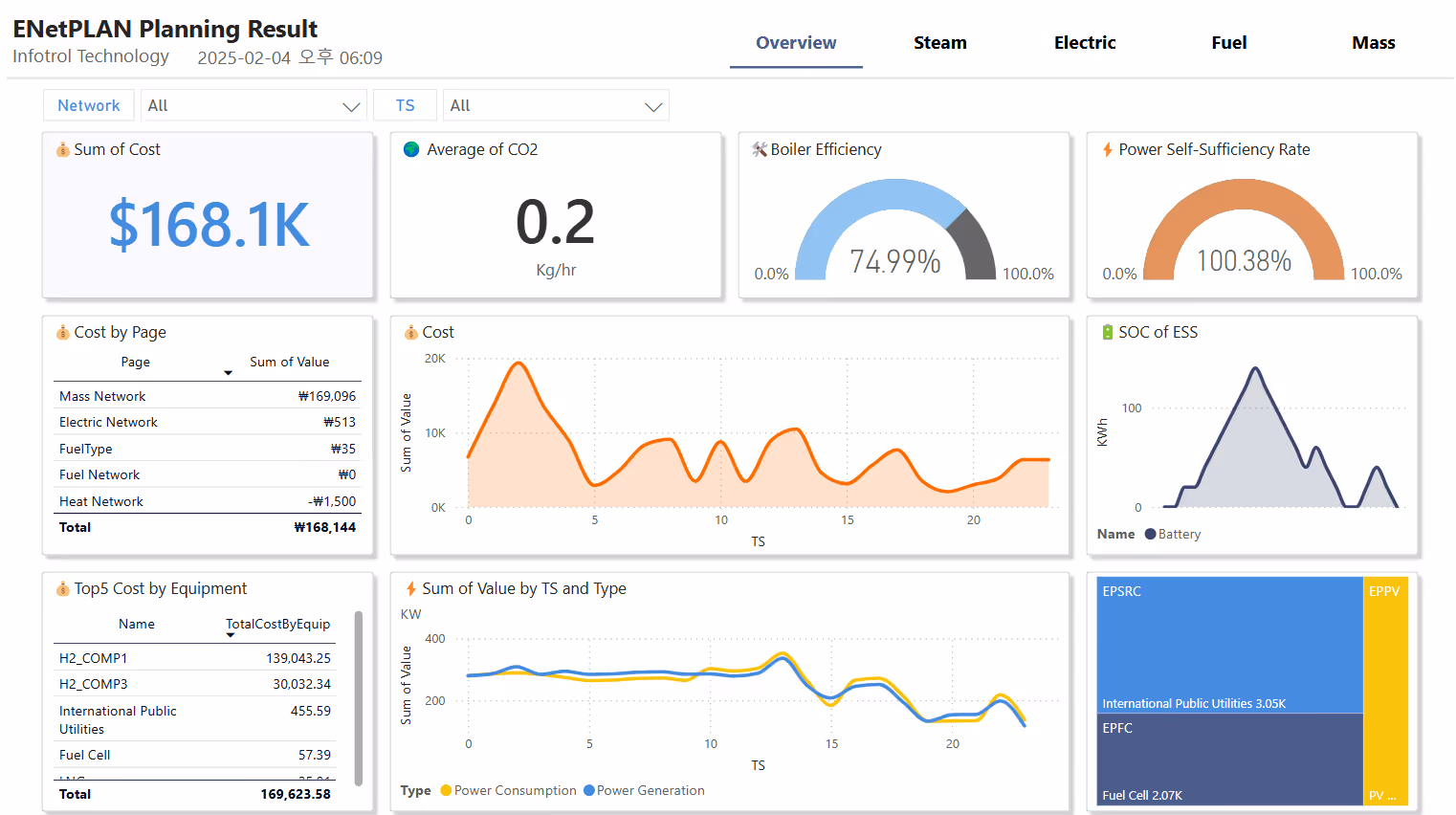Select the EPFC Fuel Cell treemap block

(1230, 760)
